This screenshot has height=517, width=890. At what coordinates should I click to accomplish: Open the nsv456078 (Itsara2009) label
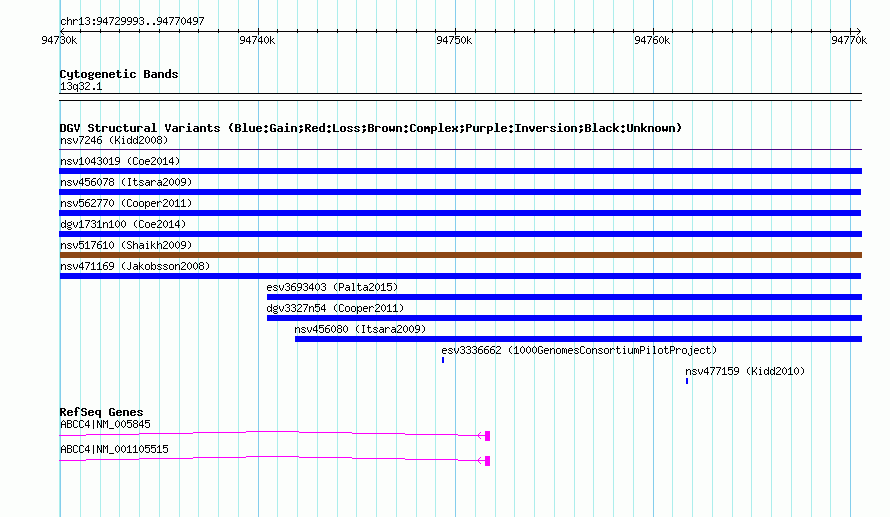click(126, 182)
